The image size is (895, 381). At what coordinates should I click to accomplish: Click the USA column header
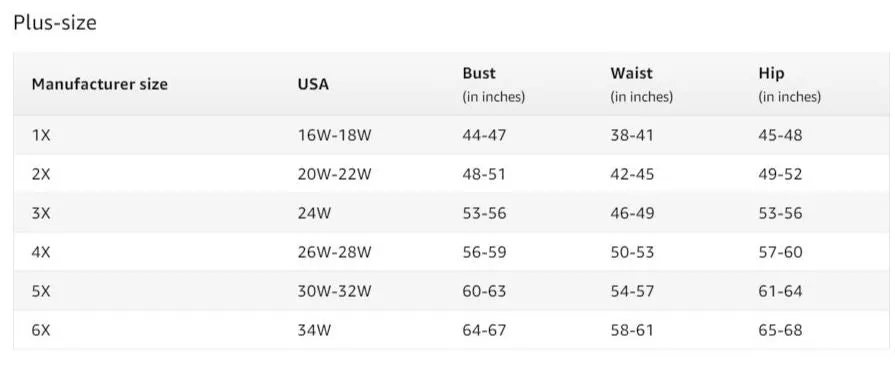tap(313, 85)
